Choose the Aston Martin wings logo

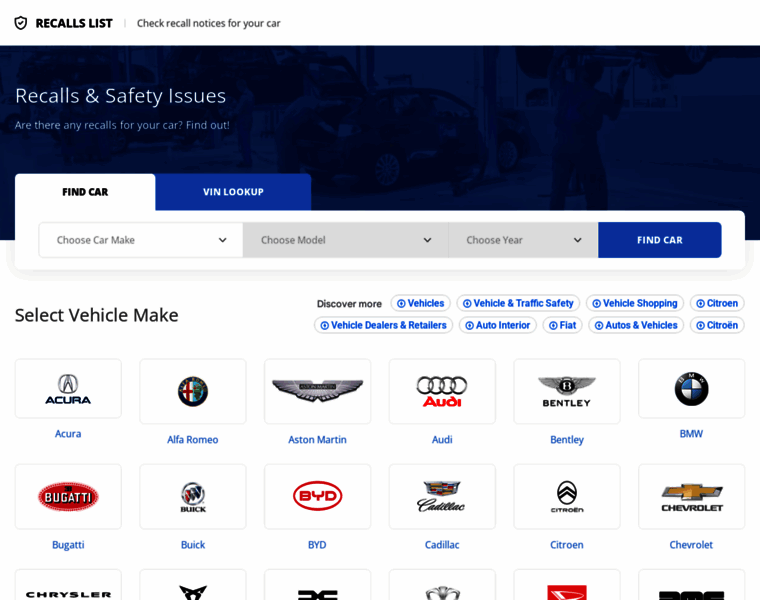(x=317, y=391)
